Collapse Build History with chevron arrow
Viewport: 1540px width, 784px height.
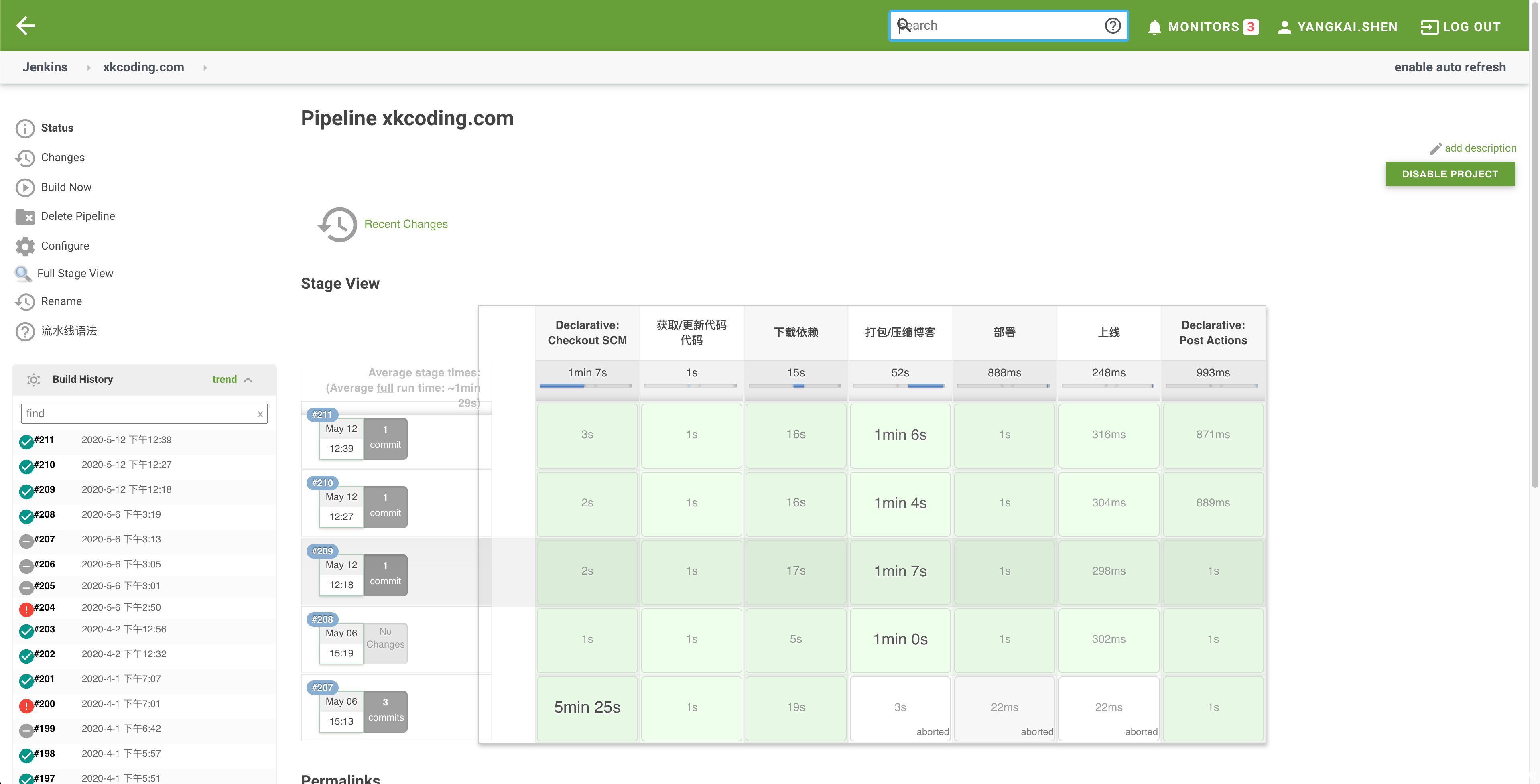249,380
